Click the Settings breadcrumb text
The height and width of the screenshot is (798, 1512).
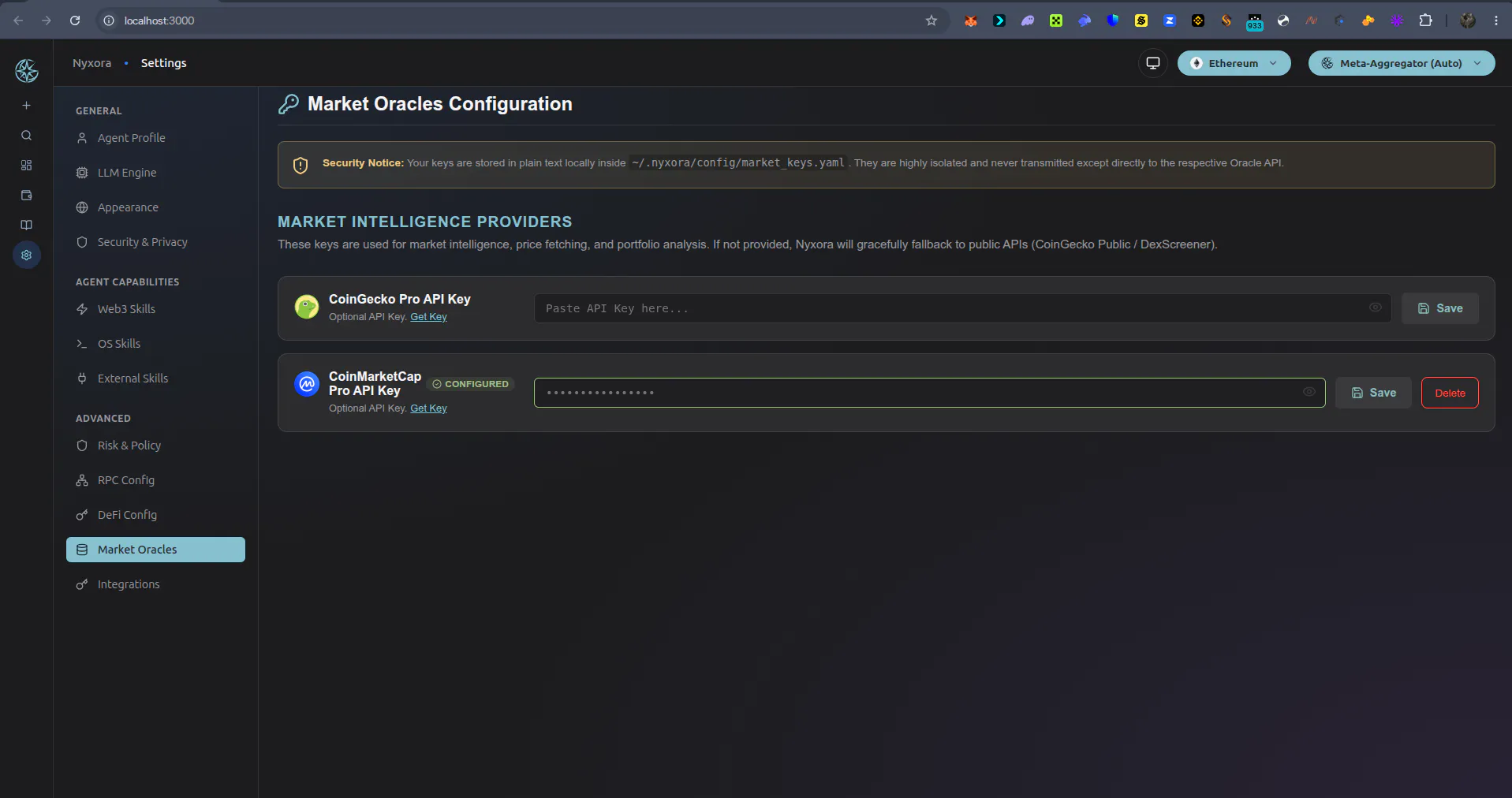tap(163, 63)
